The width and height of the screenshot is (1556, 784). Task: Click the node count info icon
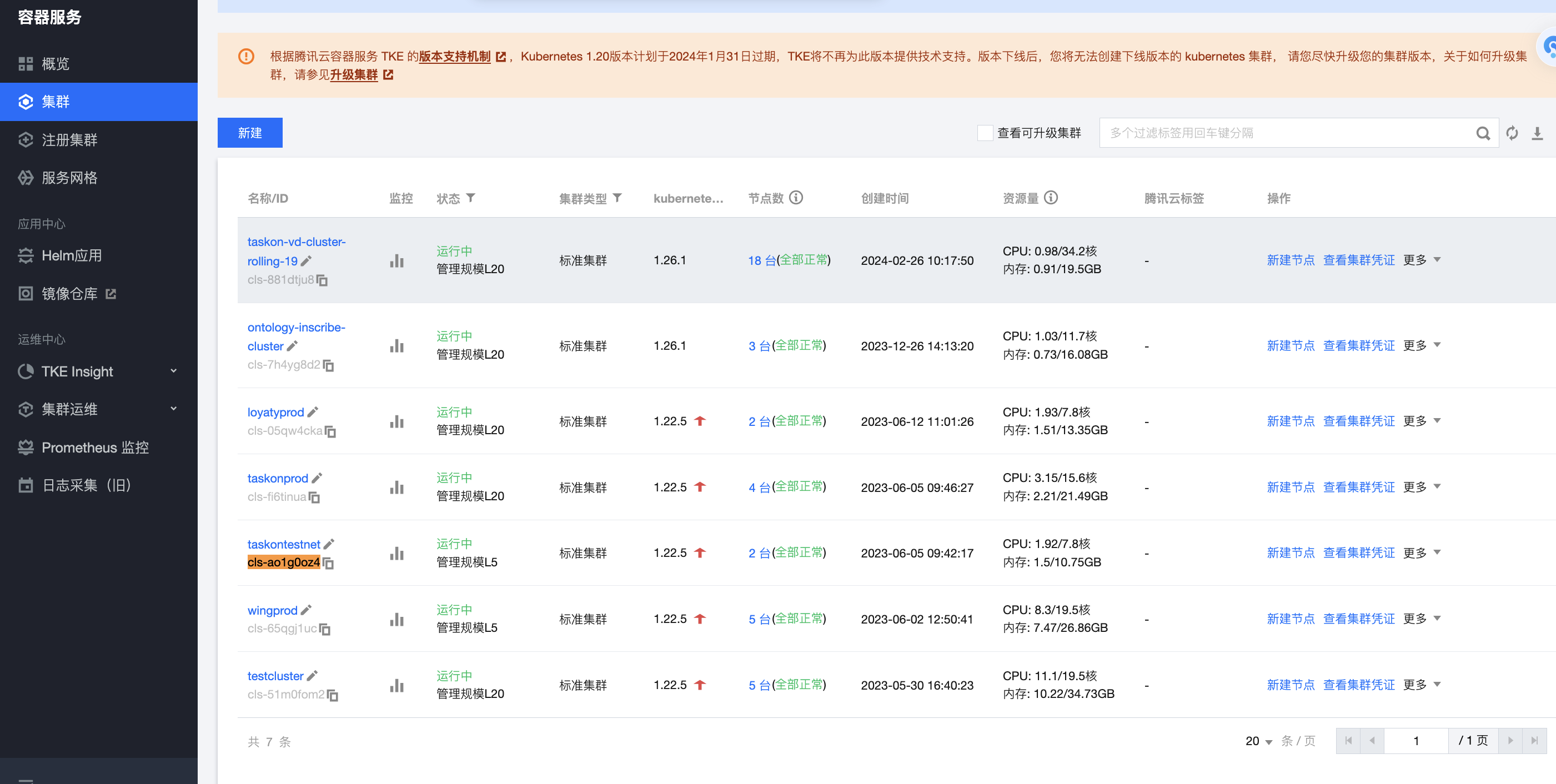click(796, 198)
